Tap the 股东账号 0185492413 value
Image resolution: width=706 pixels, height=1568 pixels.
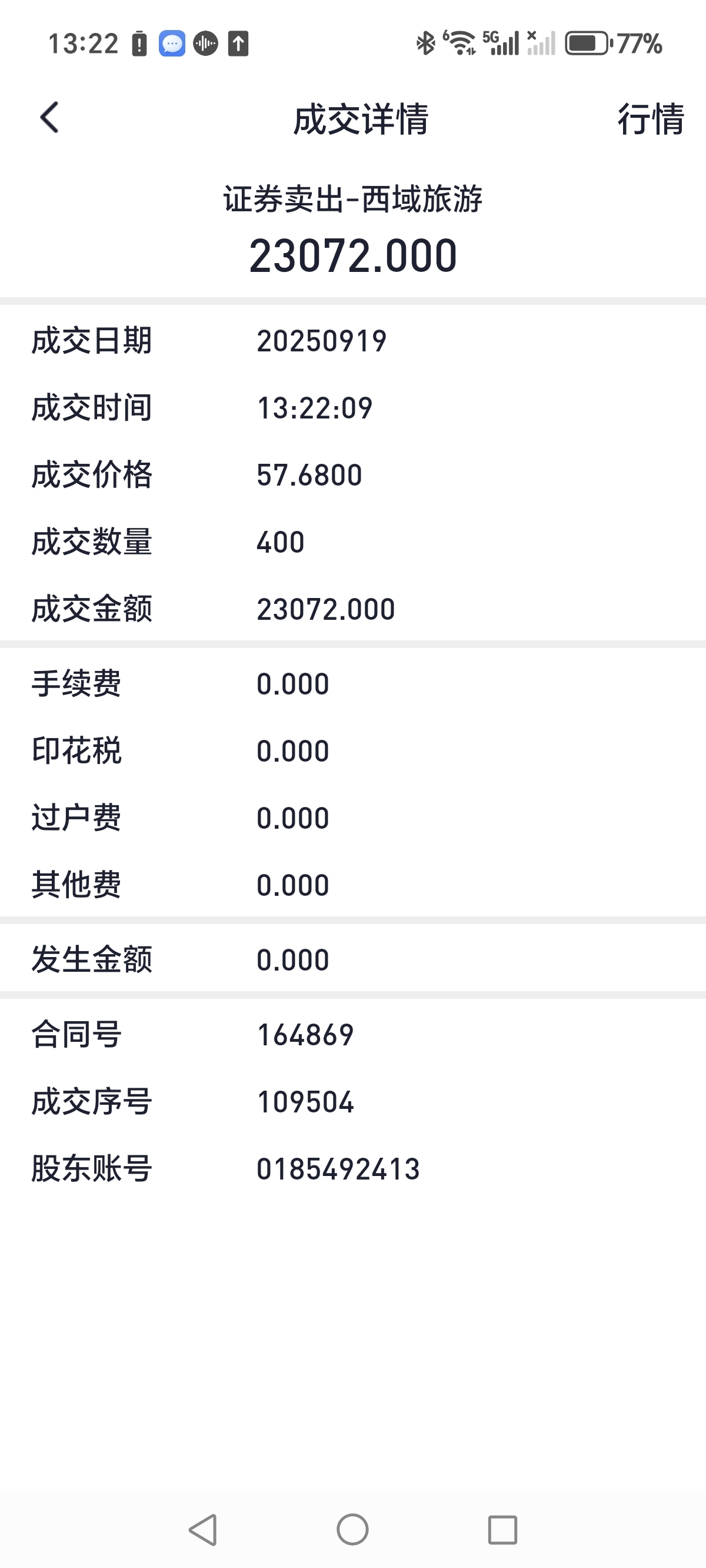[338, 1170]
